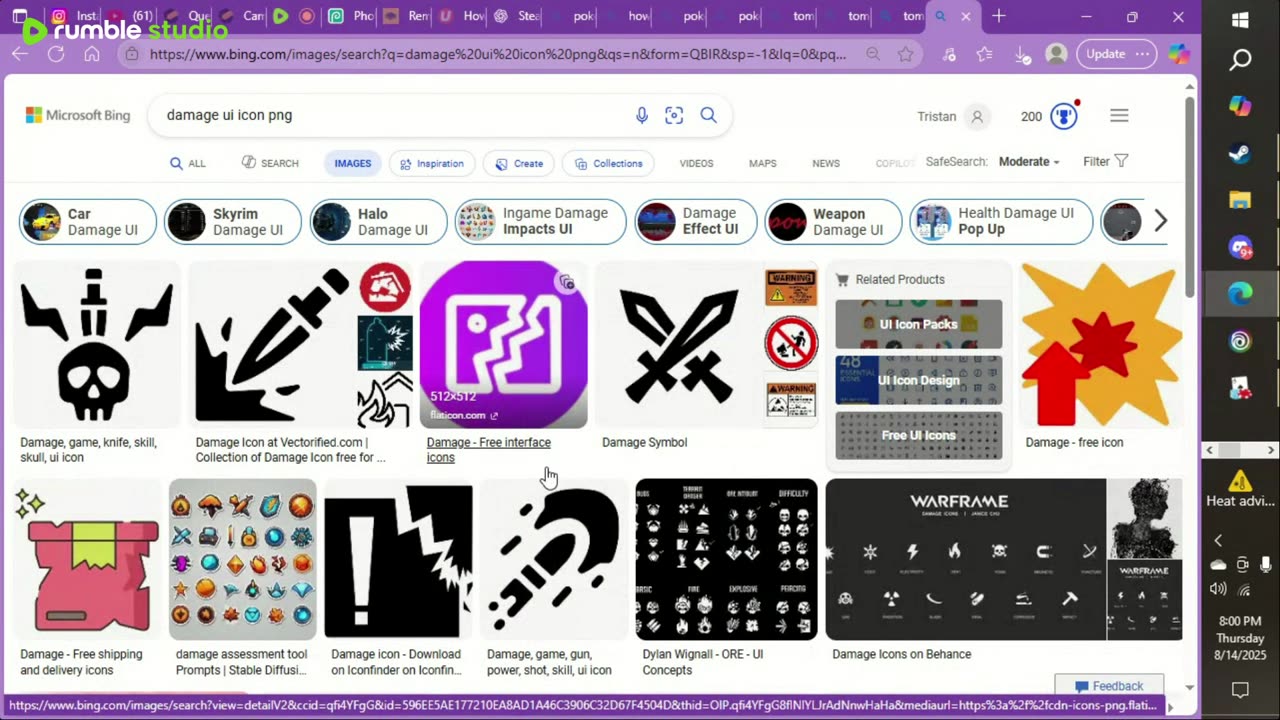Viewport: 1280px width, 720px height.
Task: Open crossed swords Damage Symbol image
Action: point(679,345)
